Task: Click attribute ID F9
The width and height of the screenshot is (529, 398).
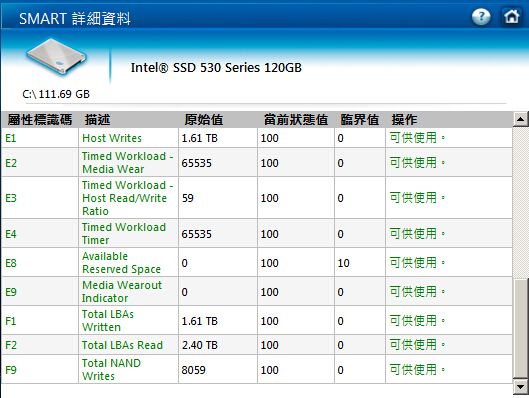Action: click(x=11, y=370)
